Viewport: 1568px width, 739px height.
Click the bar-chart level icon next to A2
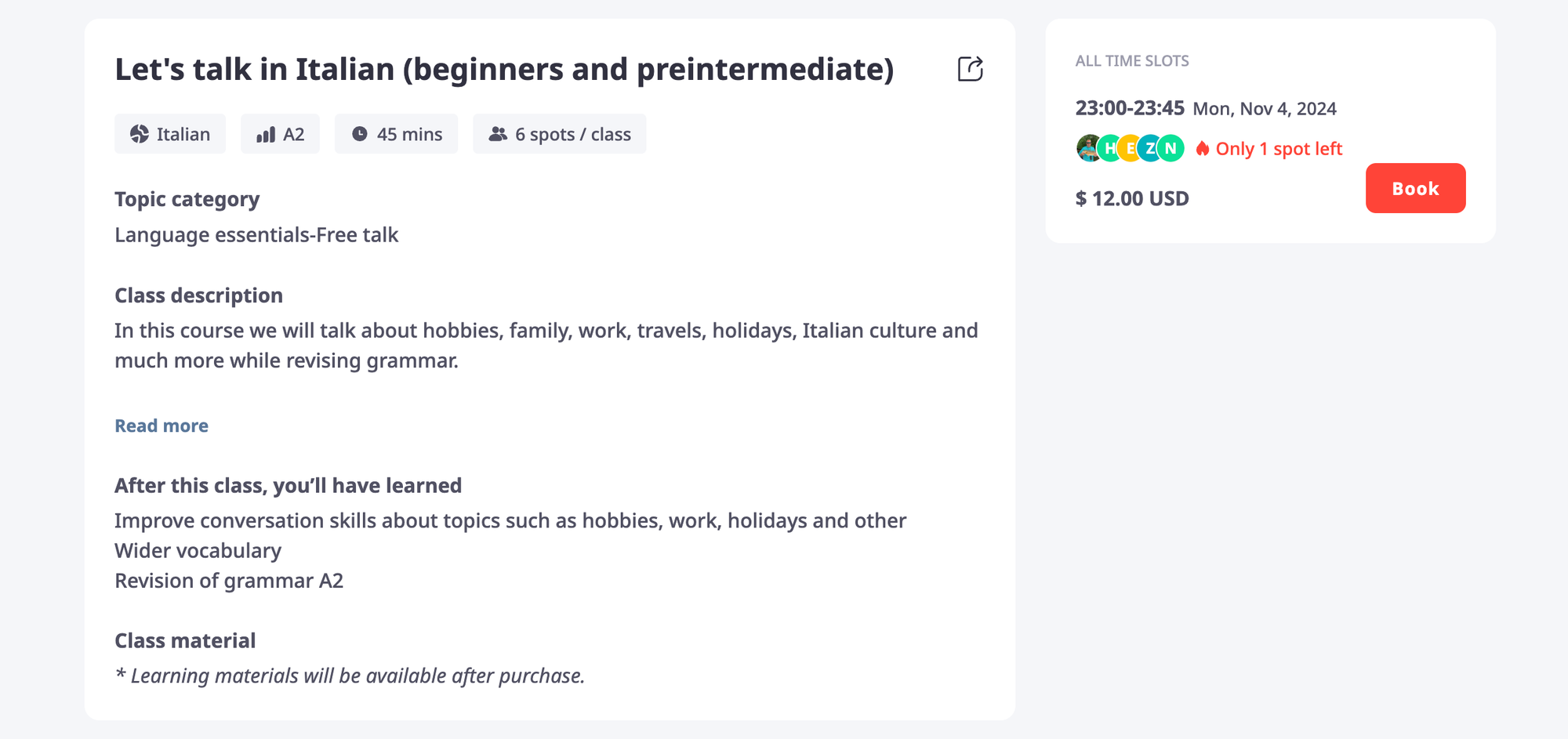click(266, 135)
